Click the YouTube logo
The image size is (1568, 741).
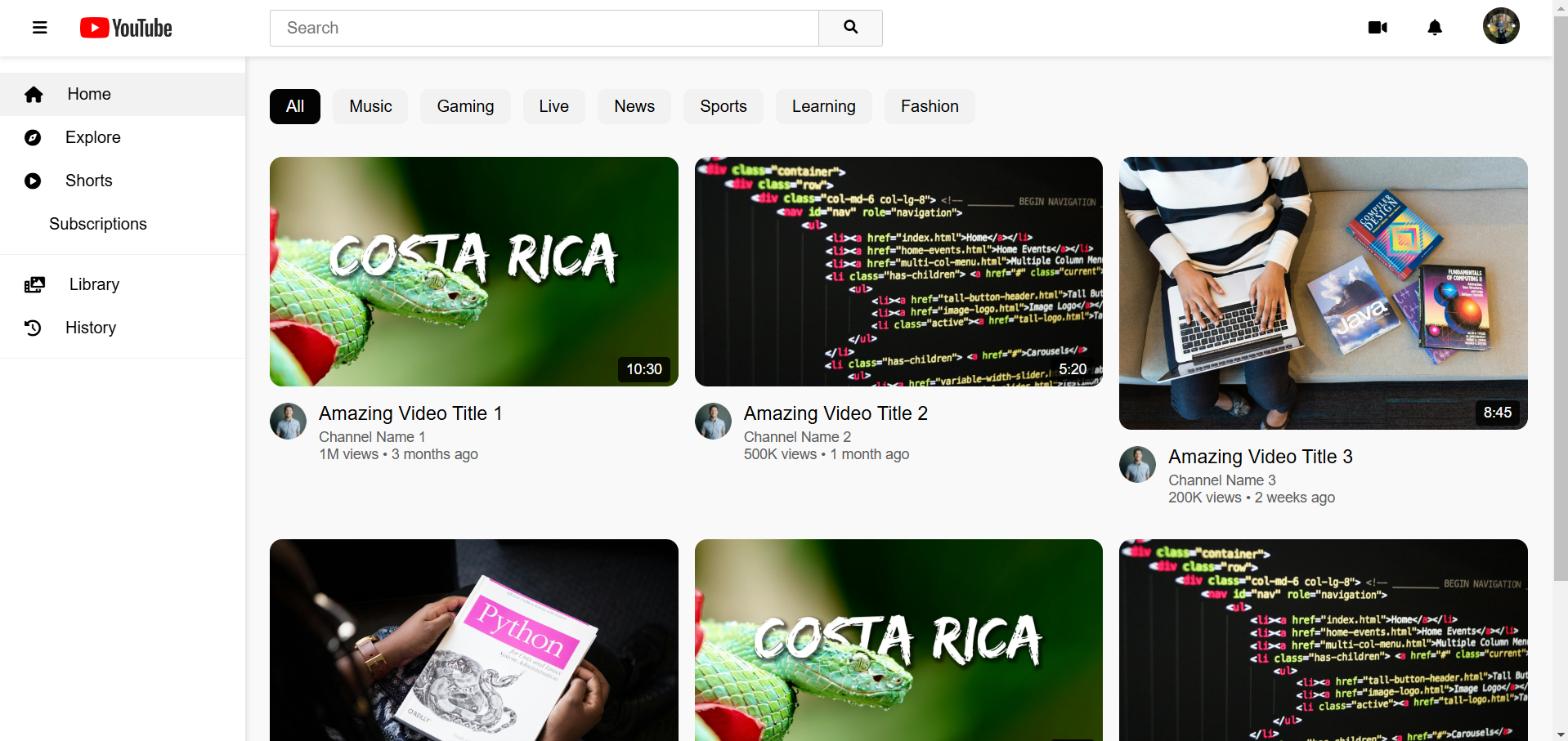[126, 28]
